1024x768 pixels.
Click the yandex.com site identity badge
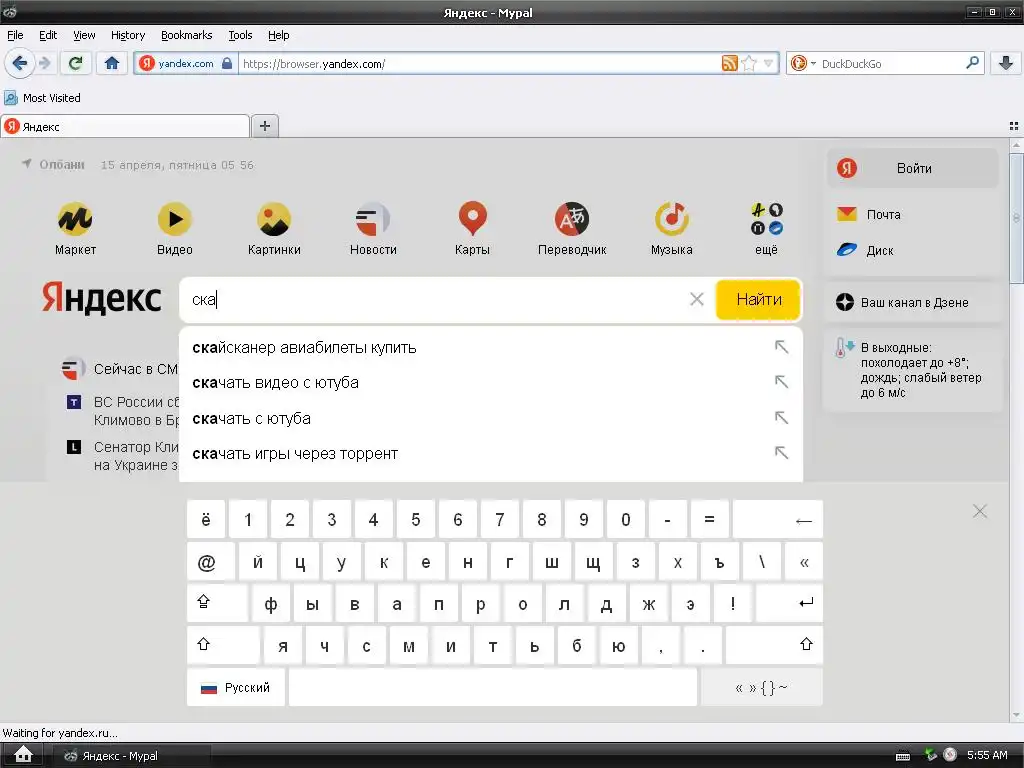pos(186,63)
